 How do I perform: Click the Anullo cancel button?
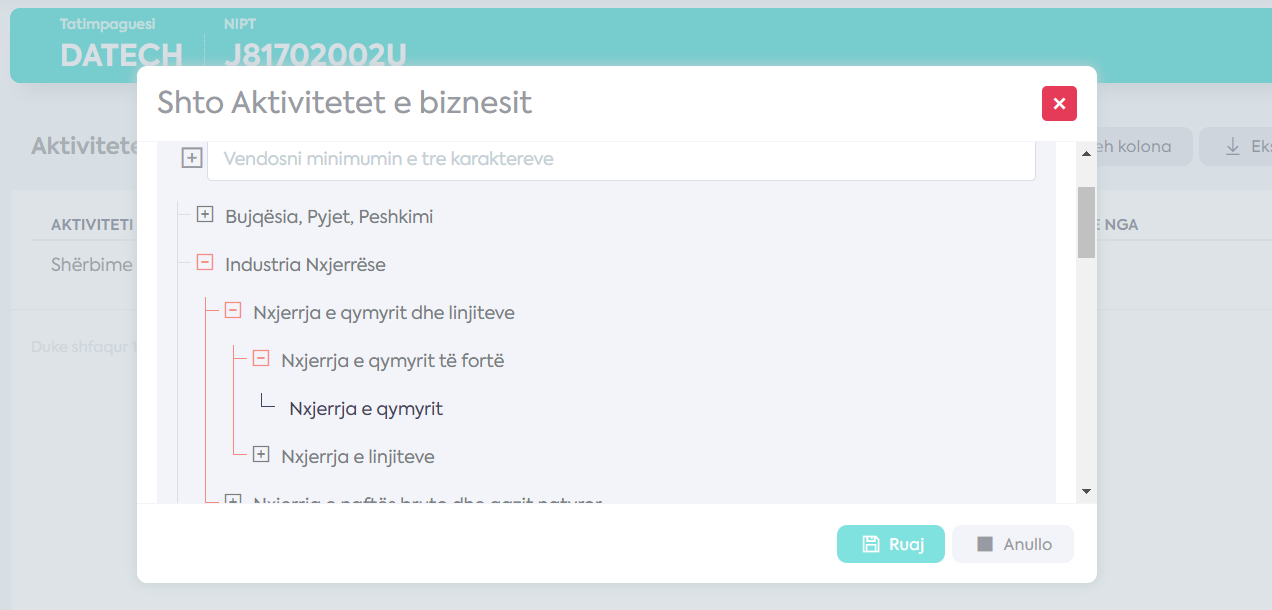tap(1013, 544)
